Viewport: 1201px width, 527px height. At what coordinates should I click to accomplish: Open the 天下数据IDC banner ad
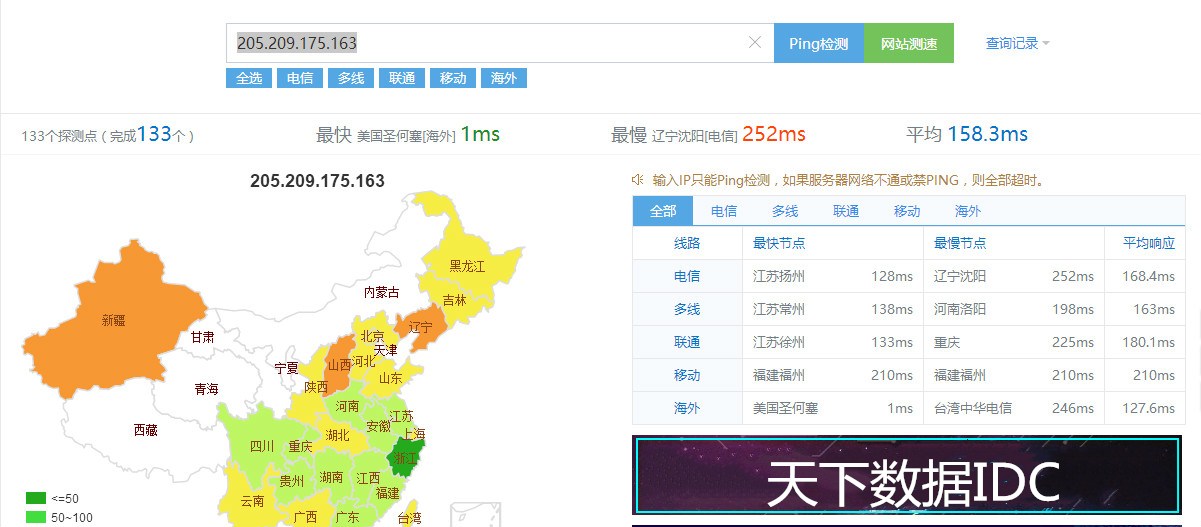907,480
